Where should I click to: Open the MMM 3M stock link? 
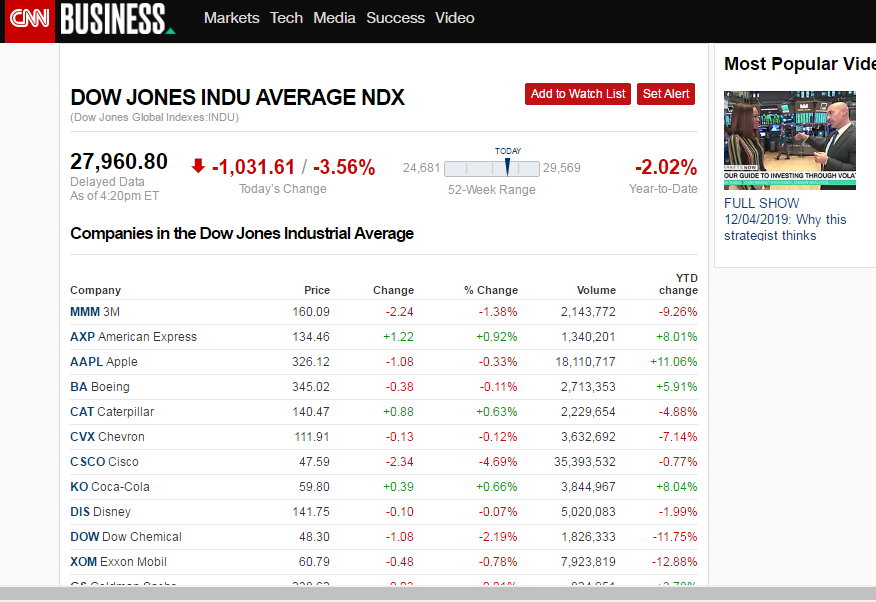coord(95,312)
